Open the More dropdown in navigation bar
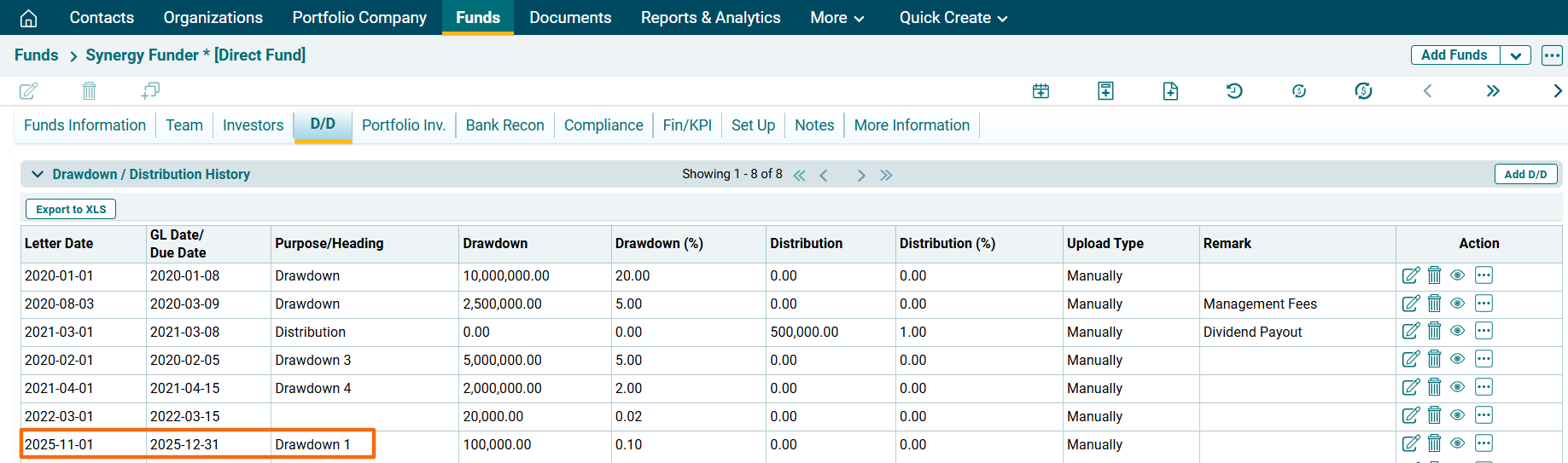The image size is (1568, 463). tap(836, 18)
